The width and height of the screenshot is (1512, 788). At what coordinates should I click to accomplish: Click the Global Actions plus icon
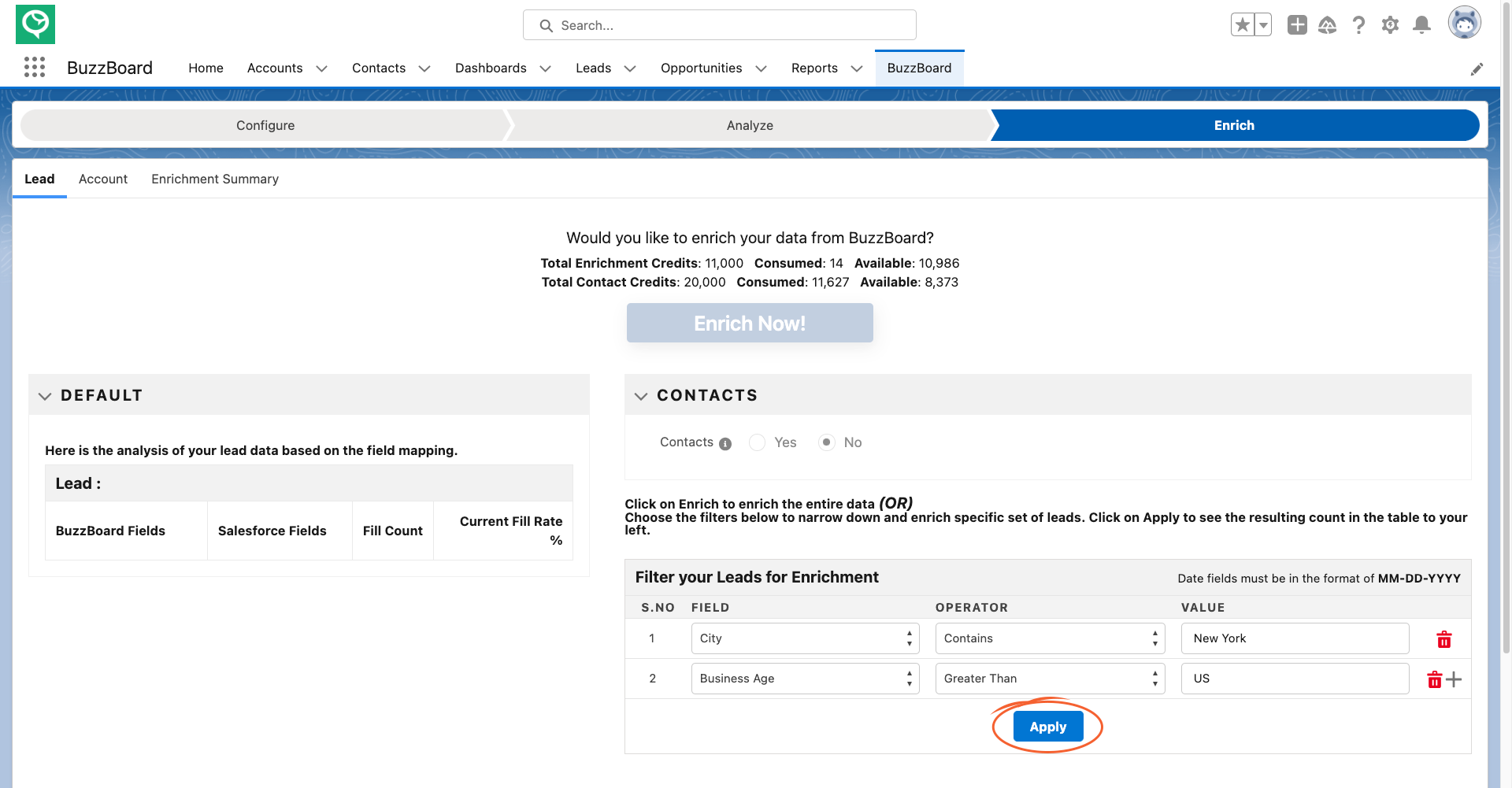[x=1297, y=25]
